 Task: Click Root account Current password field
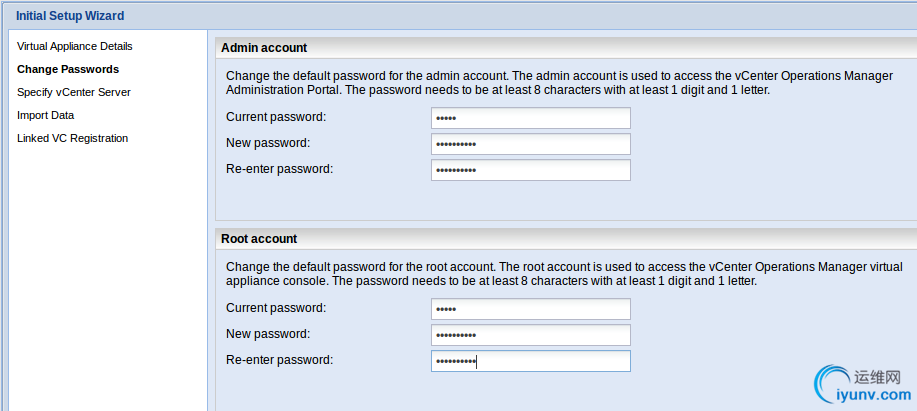(531, 309)
